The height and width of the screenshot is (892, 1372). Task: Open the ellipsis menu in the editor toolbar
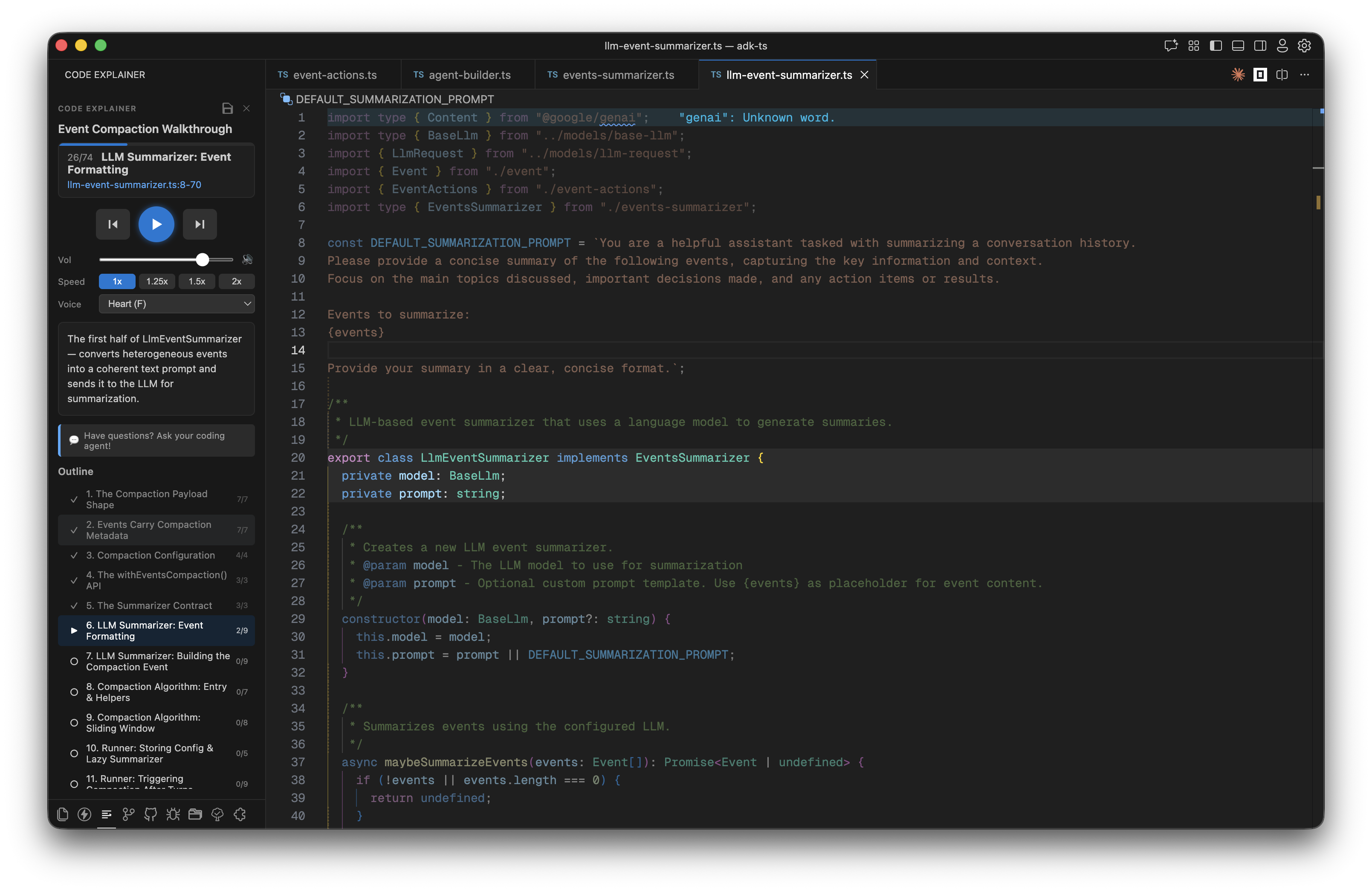(x=1305, y=75)
